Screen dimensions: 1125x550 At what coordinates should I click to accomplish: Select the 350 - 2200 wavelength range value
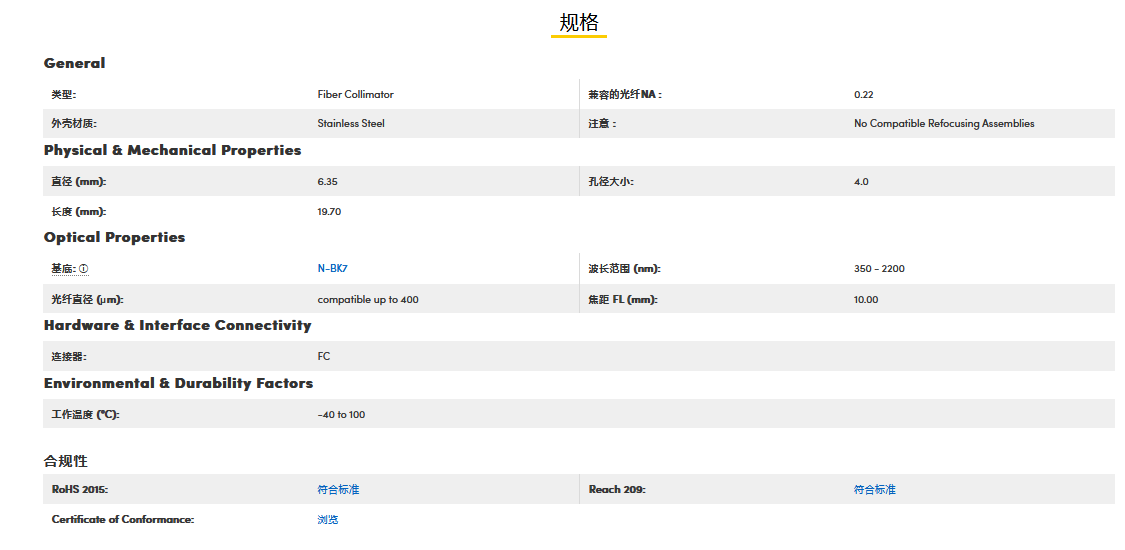[x=879, y=269]
